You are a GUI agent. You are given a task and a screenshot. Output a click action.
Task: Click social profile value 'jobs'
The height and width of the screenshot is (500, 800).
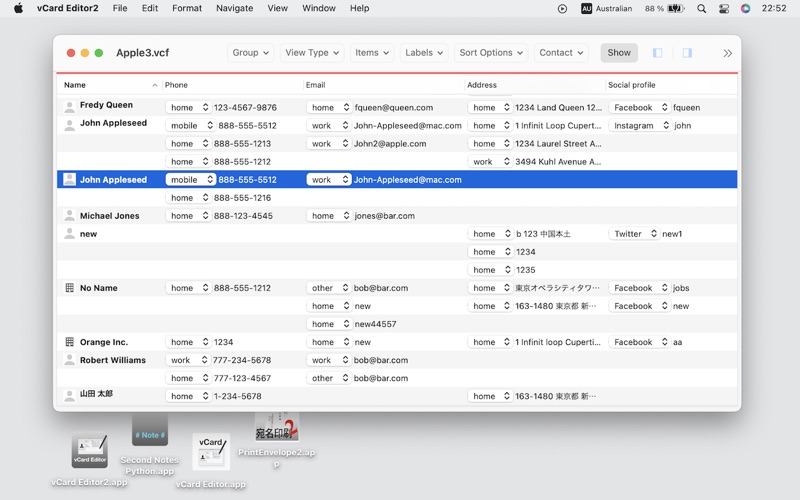[681, 288]
